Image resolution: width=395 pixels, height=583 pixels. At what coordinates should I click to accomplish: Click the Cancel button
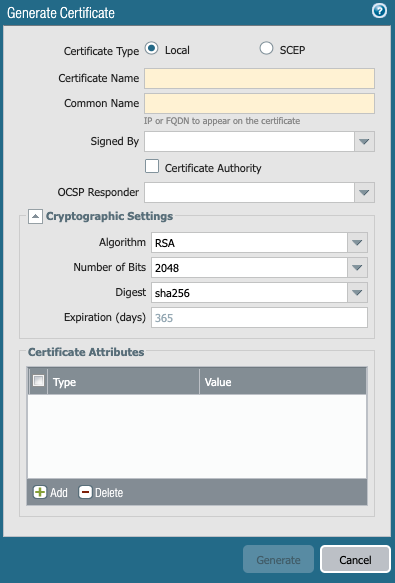(355, 559)
